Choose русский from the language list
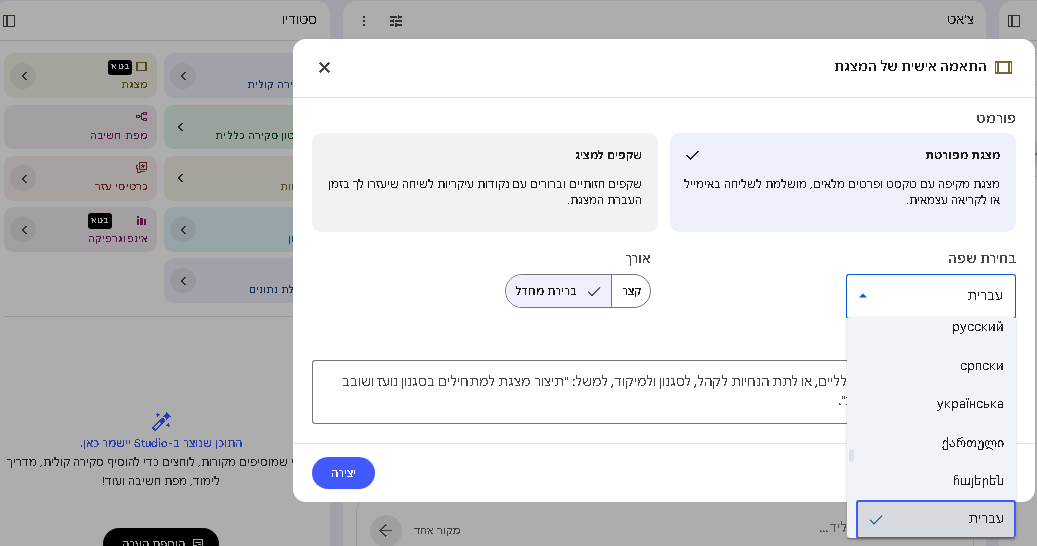 [976, 327]
